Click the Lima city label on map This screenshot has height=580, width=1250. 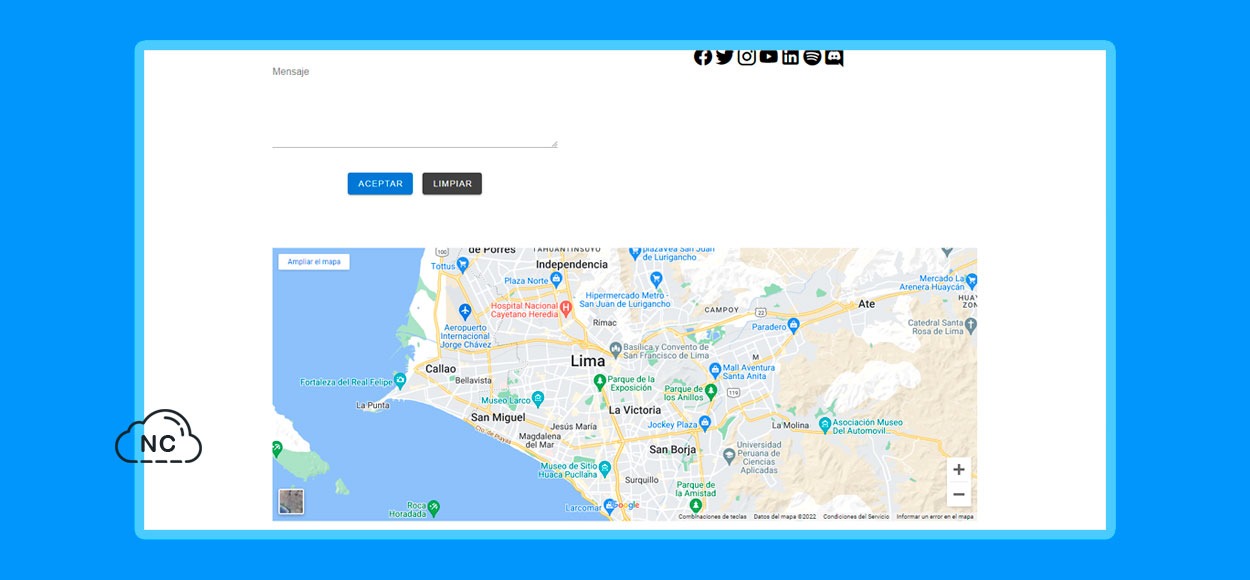[x=588, y=361]
